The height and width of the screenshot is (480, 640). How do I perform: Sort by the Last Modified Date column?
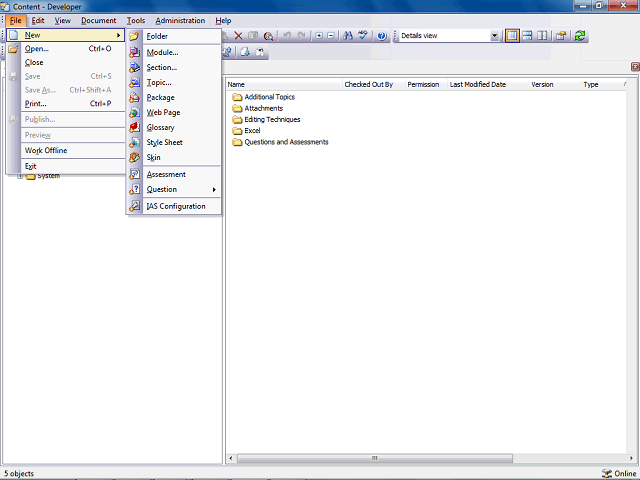[x=489, y=84]
